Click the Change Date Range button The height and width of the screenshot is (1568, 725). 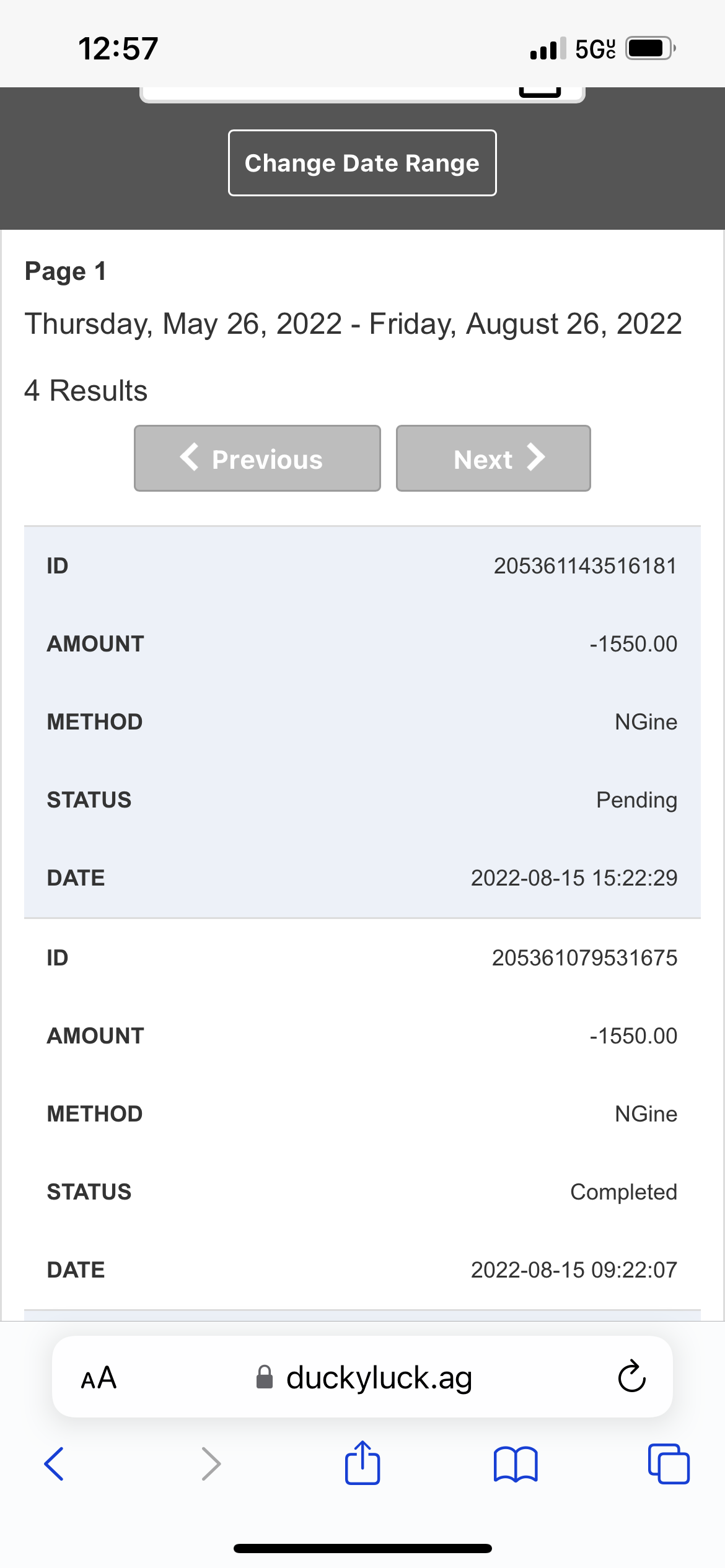(x=362, y=163)
